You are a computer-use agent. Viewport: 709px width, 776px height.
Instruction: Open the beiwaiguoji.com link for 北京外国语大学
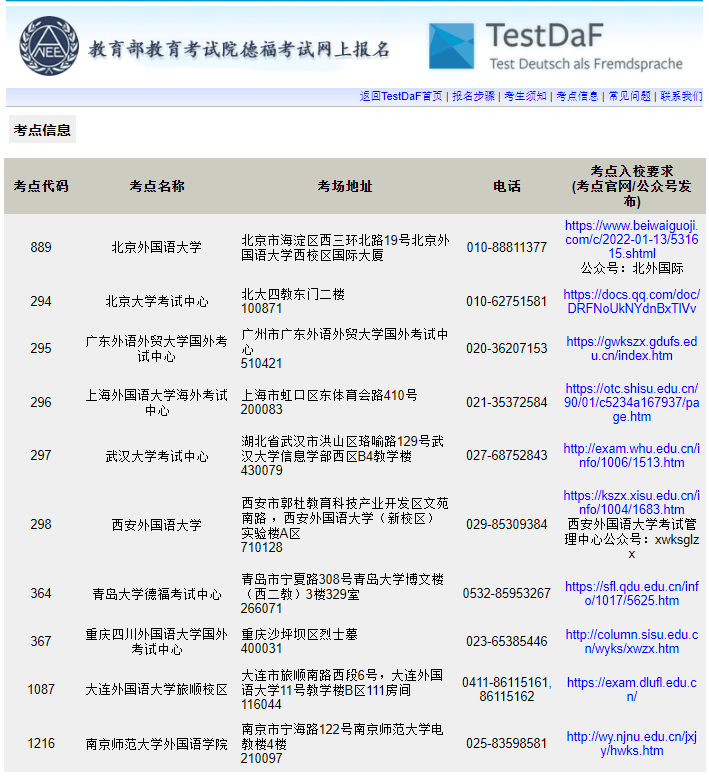[631, 240]
